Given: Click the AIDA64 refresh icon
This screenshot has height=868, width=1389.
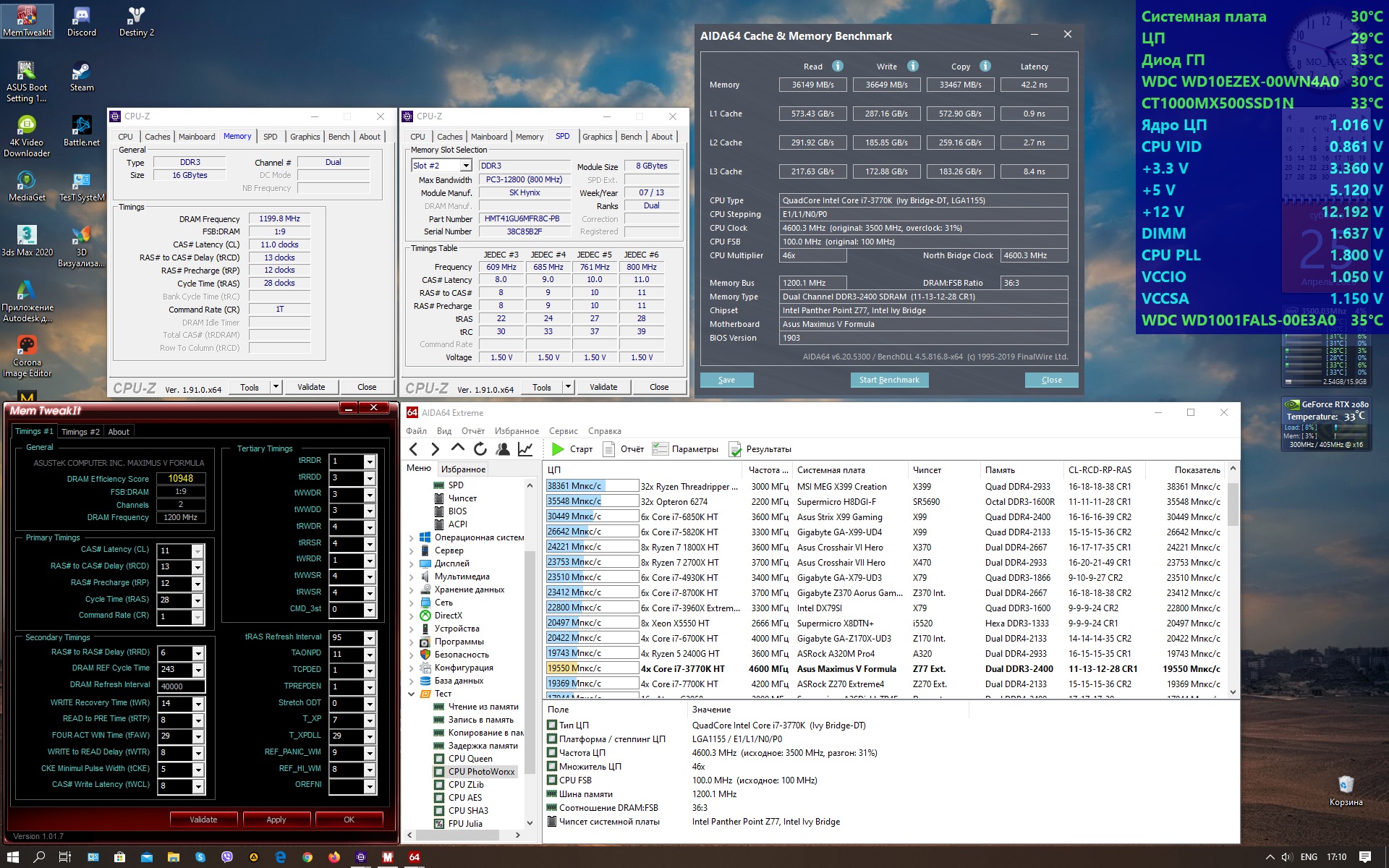Looking at the screenshot, I should [x=480, y=449].
